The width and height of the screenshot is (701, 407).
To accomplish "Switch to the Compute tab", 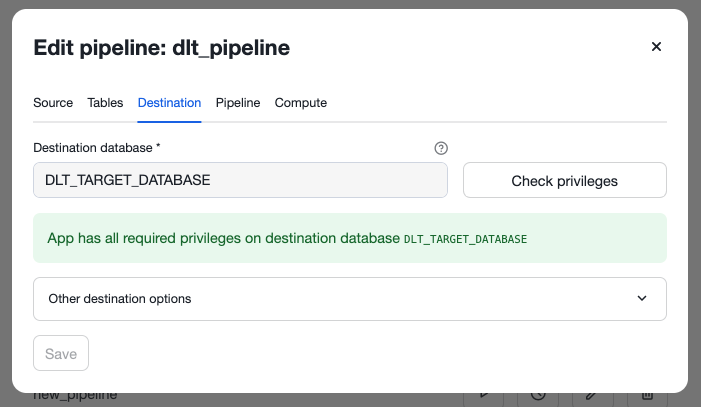I will (x=300, y=103).
